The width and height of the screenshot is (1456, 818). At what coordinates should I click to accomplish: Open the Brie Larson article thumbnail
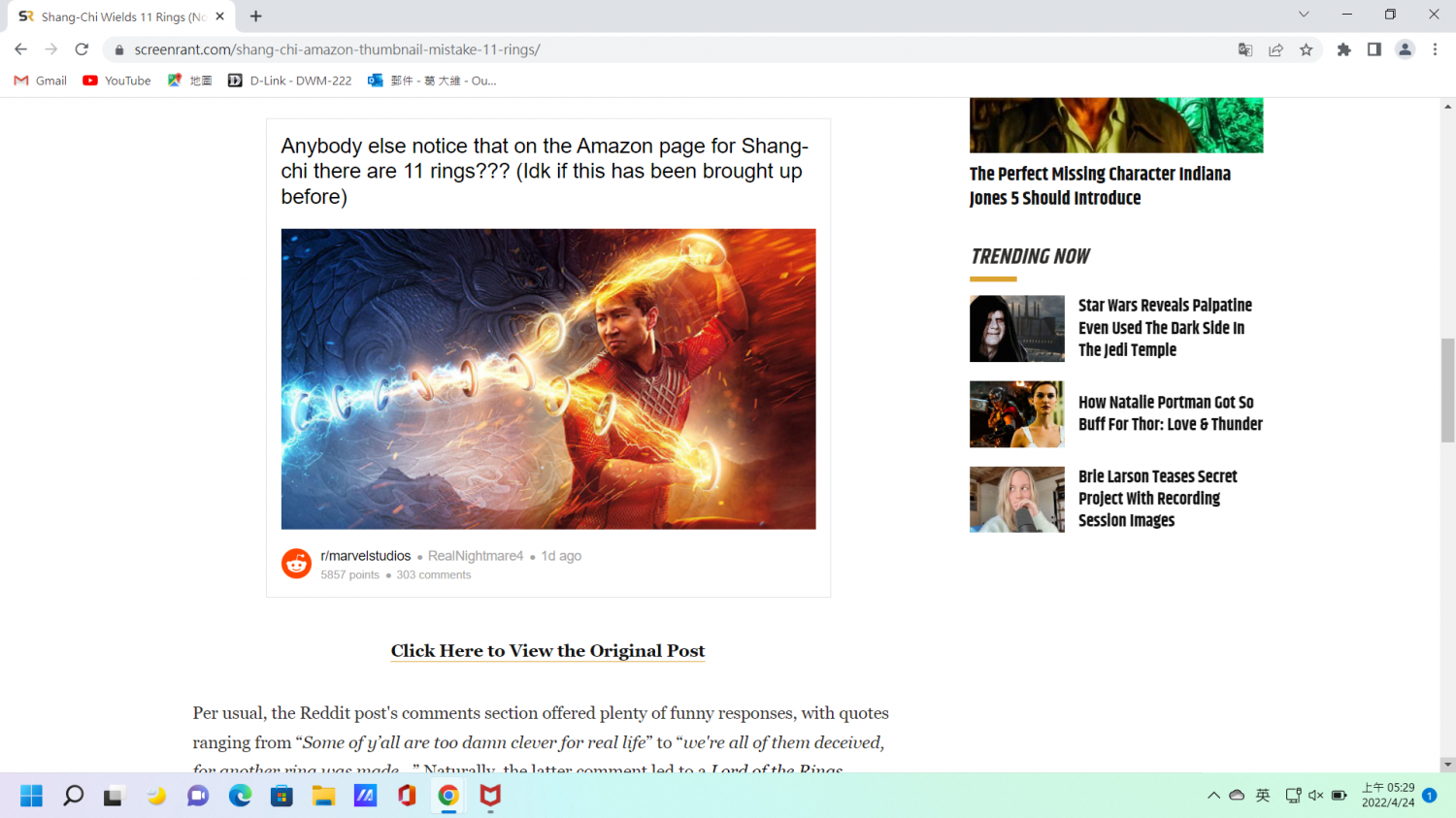coord(1017,500)
